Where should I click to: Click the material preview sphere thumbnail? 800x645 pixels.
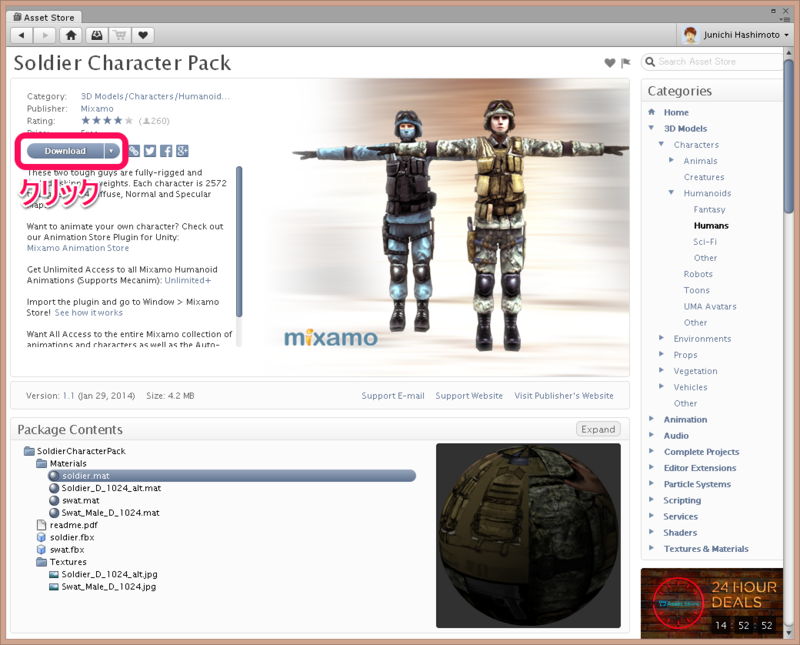point(528,535)
